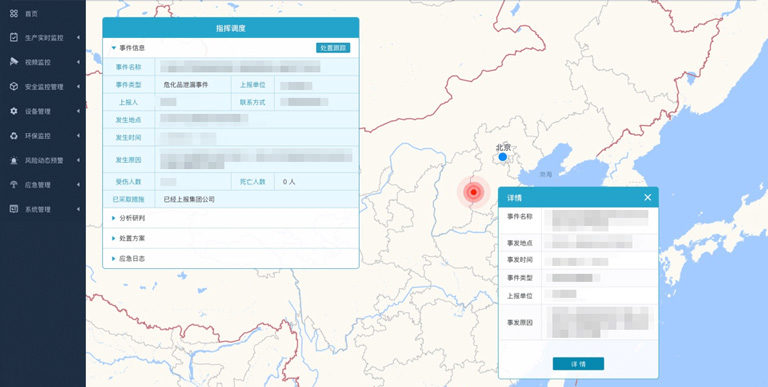Screen dimensions: 768x387
Task: Click the 首页 home icon
Action: (x=14, y=14)
